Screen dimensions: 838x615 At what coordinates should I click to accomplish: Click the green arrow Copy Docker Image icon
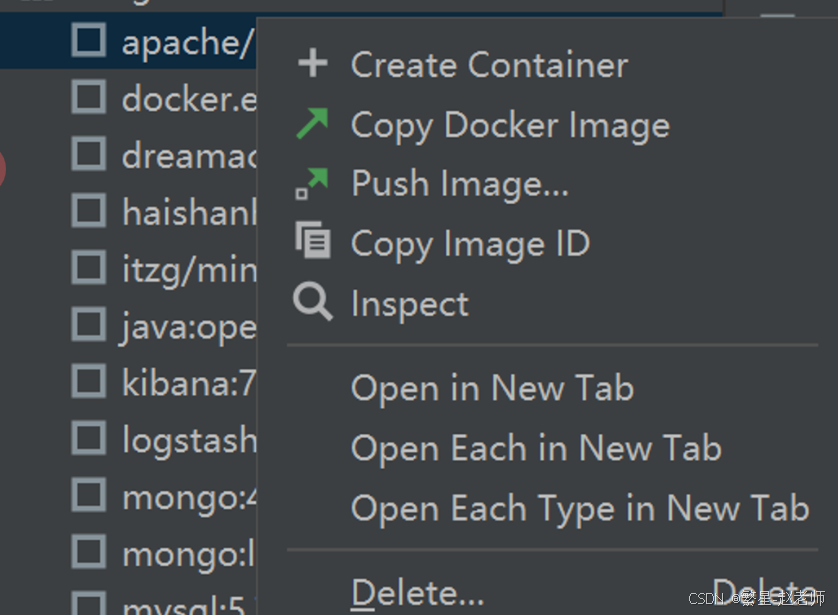(313, 124)
